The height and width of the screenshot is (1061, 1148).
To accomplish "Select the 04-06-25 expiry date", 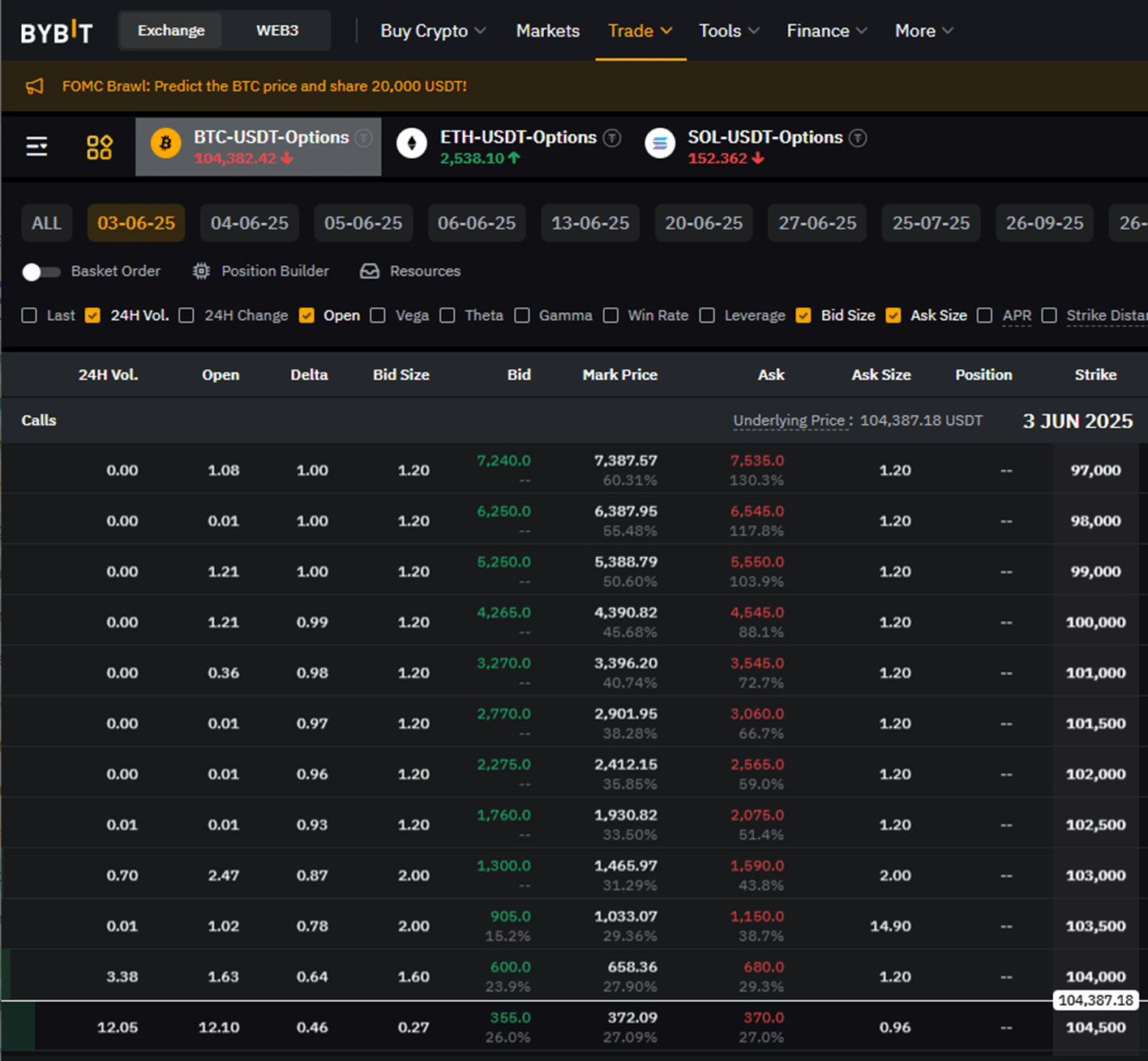I will tap(250, 223).
